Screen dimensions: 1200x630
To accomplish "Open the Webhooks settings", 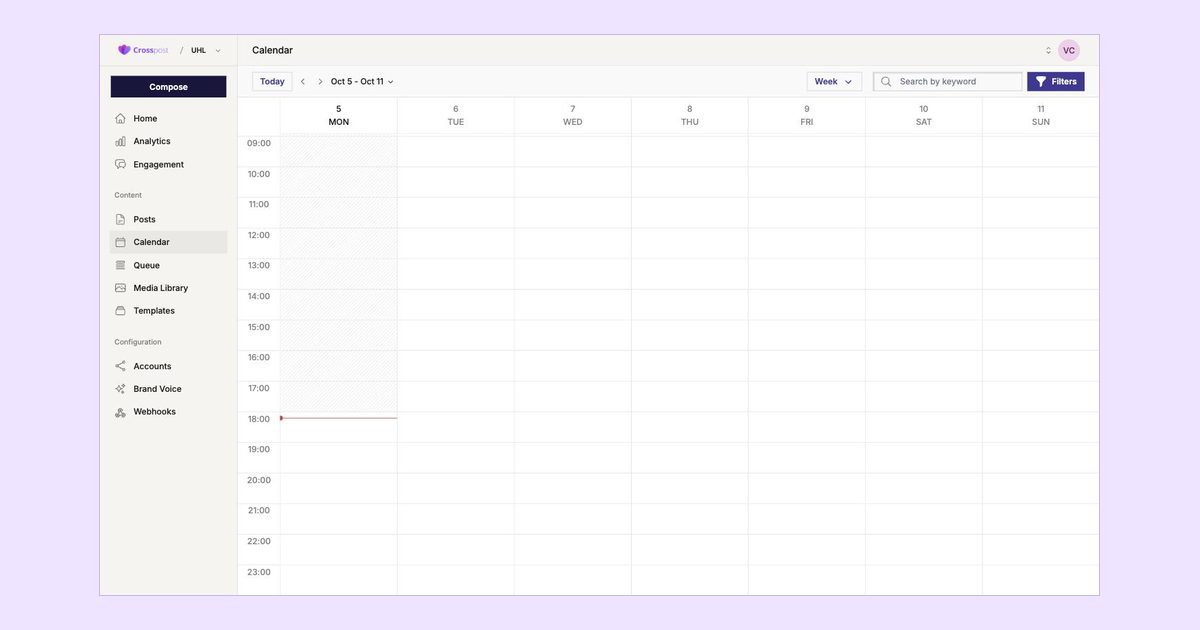I will pos(168,412).
